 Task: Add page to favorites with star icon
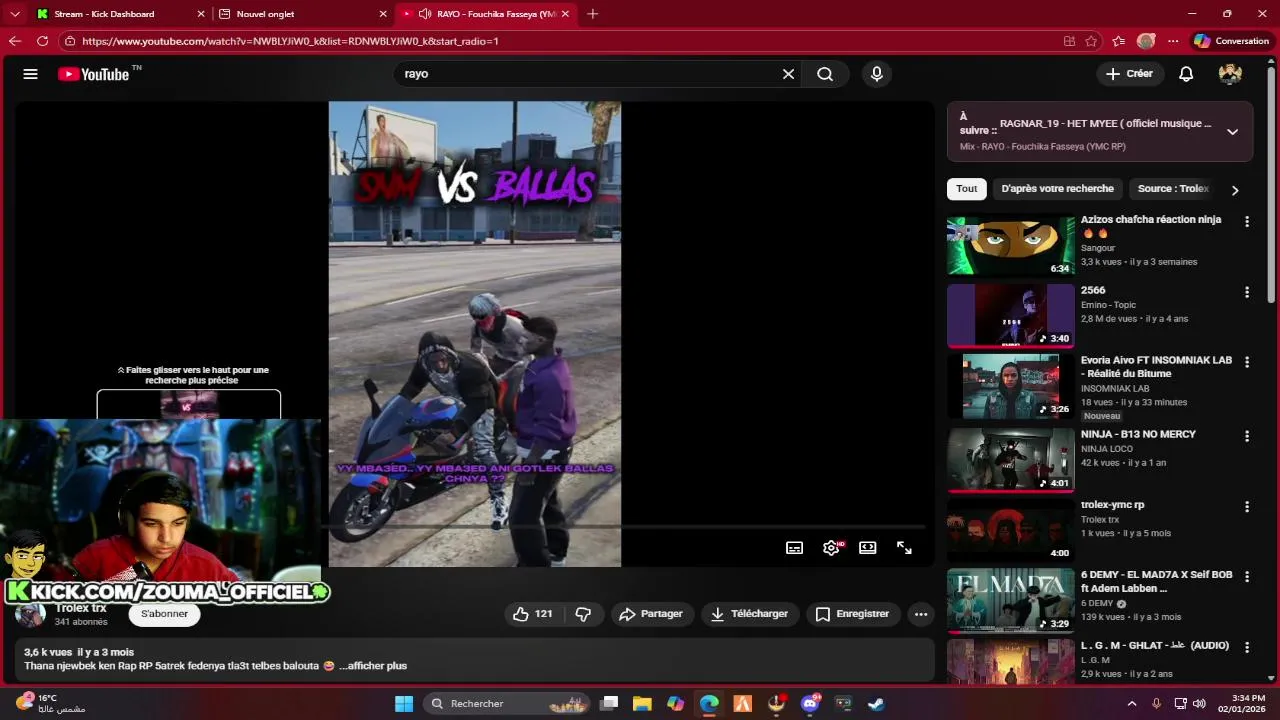coord(1091,41)
